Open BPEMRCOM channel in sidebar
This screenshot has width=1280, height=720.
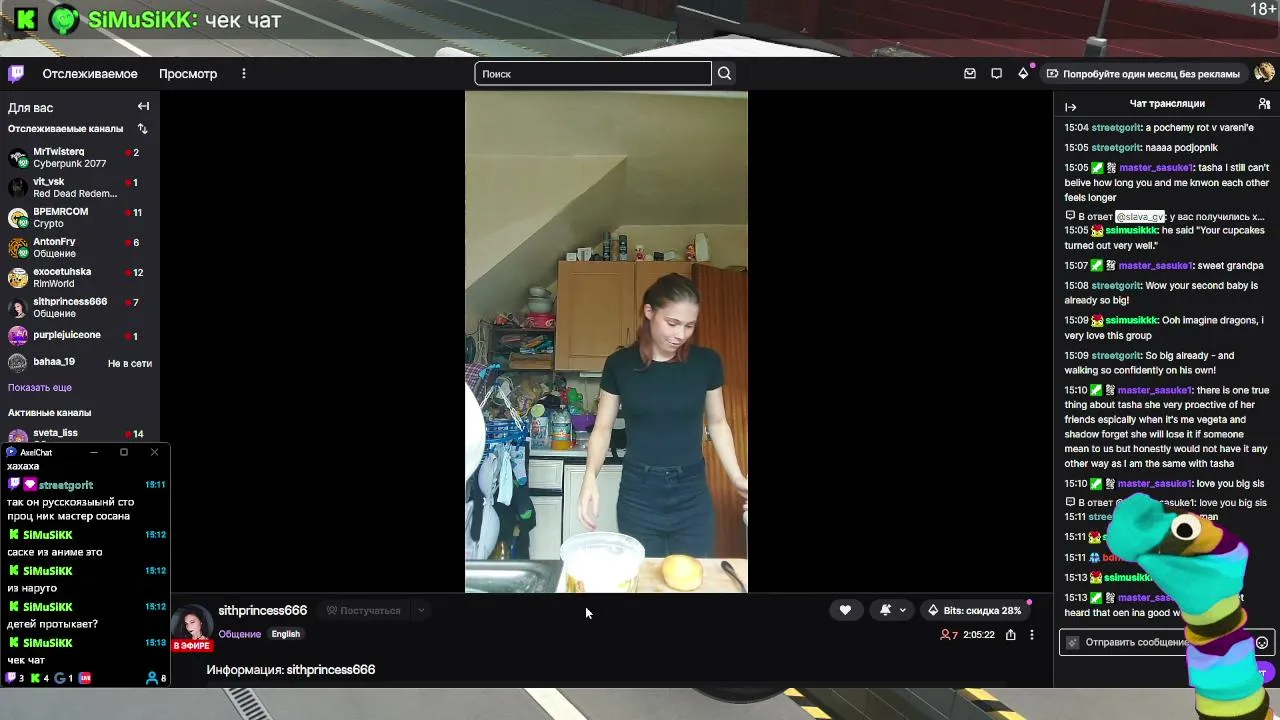click(80, 217)
